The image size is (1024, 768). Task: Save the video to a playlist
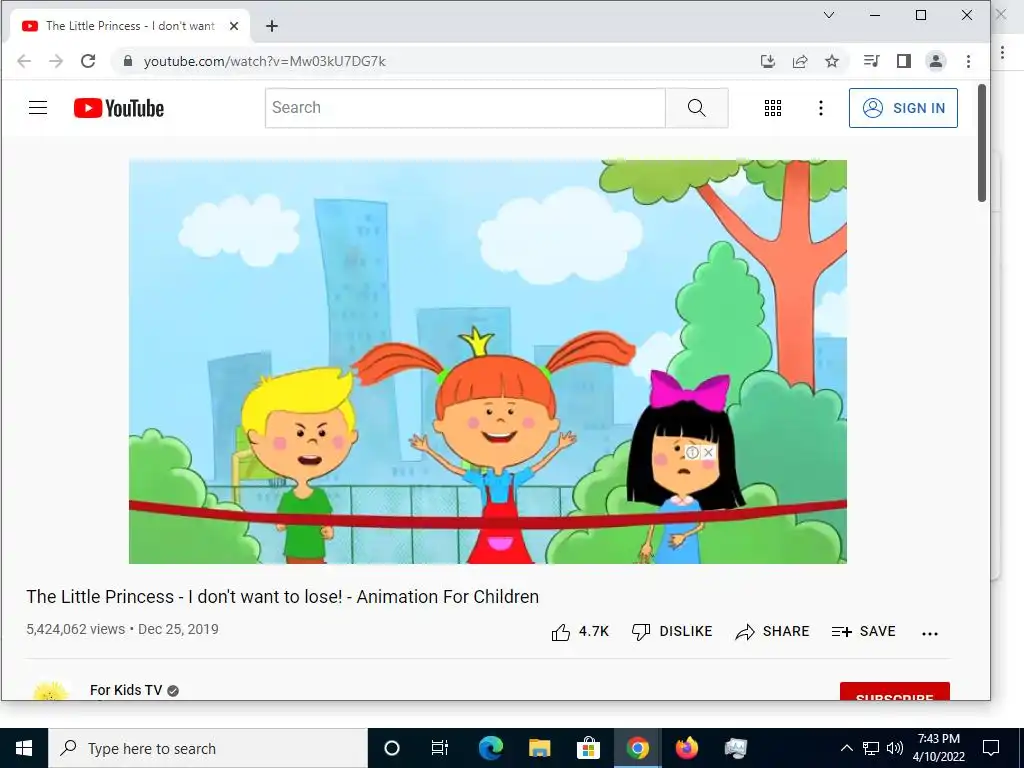tap(863, 632)
